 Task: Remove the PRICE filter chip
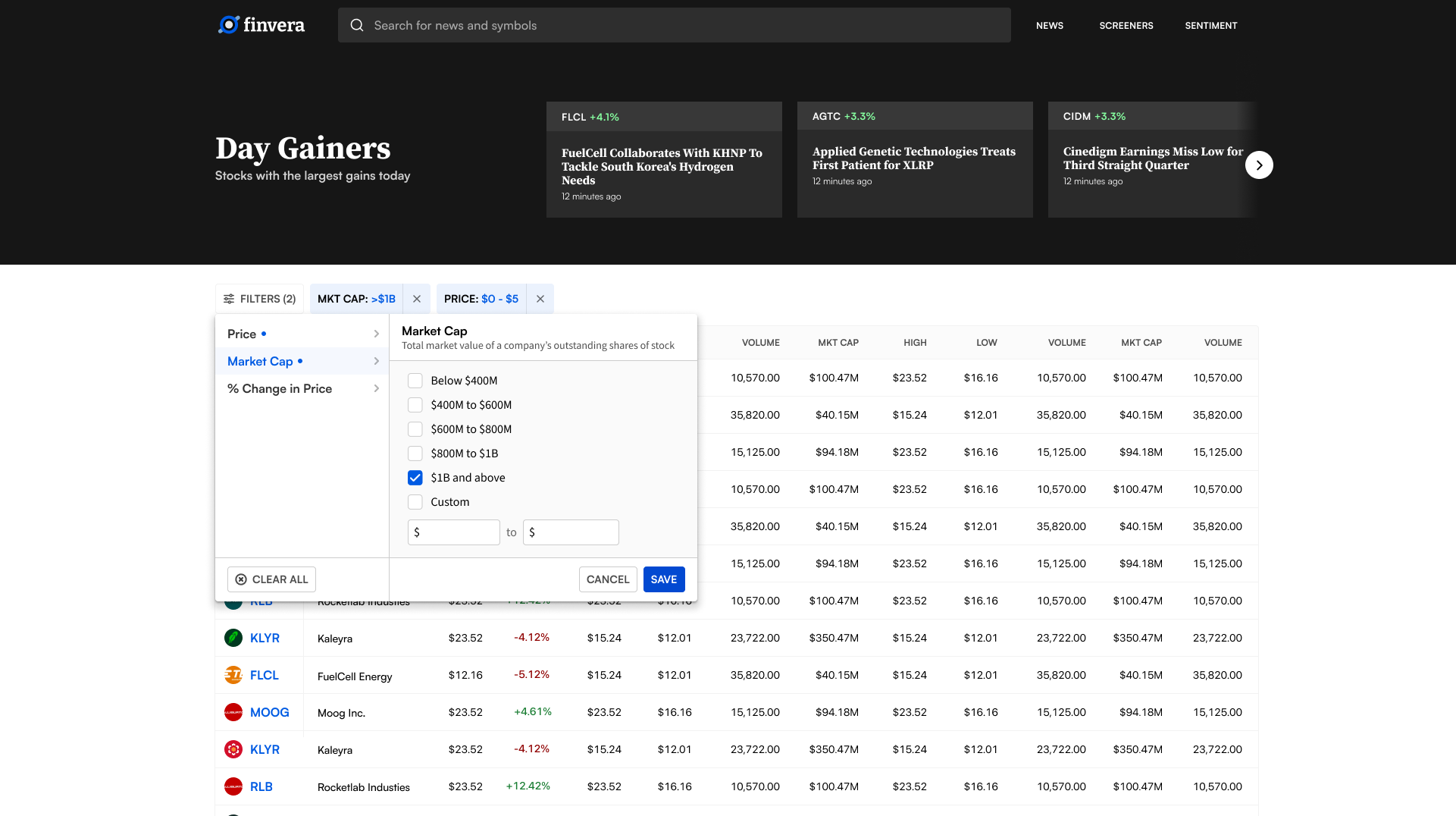coord(540,299)
